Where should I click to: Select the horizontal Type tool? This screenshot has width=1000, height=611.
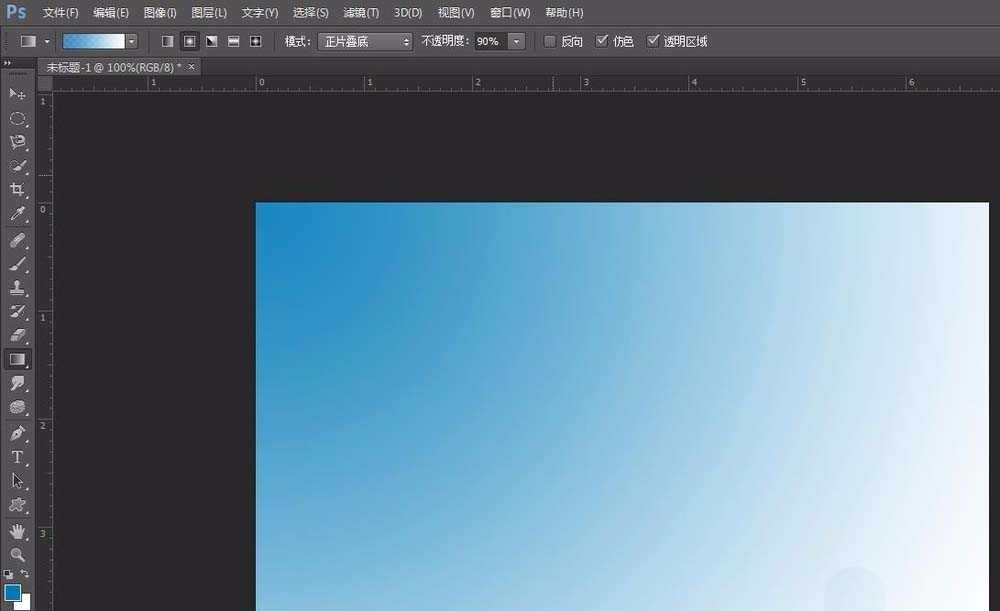[18, 456]
